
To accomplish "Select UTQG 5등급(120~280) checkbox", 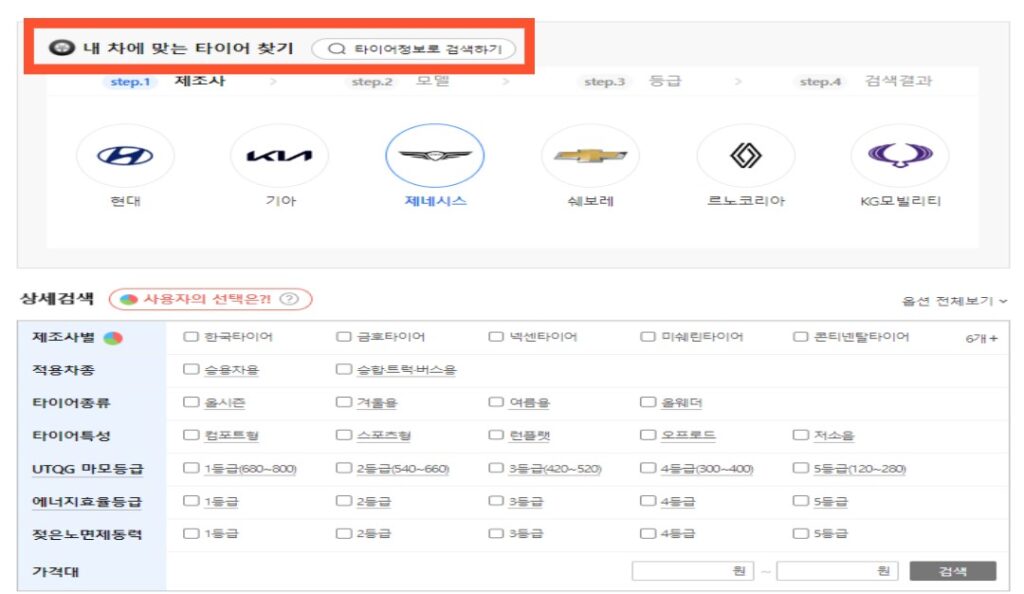I will coord(801,468).
